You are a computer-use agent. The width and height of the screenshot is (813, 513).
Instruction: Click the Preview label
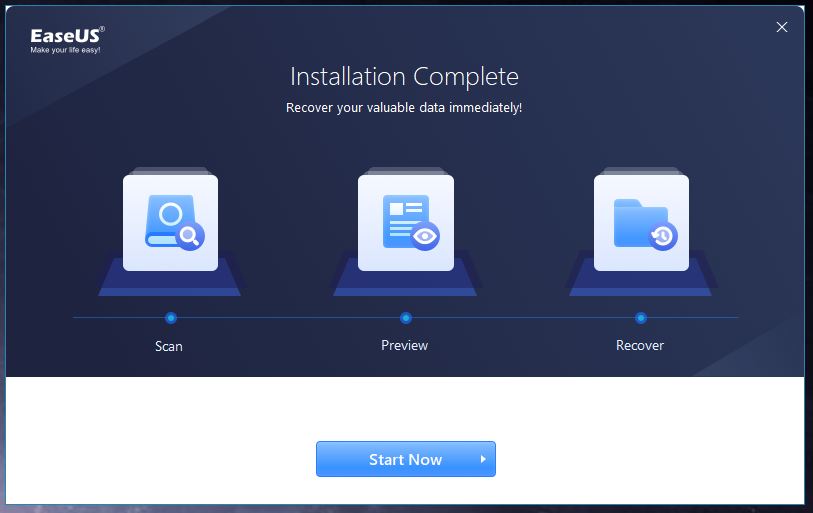click(x=405, y=345)
